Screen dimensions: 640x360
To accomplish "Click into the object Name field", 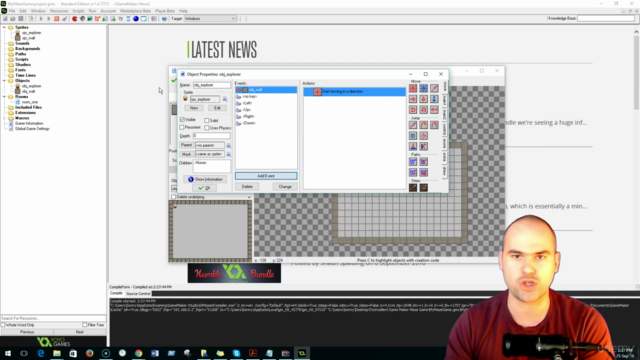I will [211, 85].
